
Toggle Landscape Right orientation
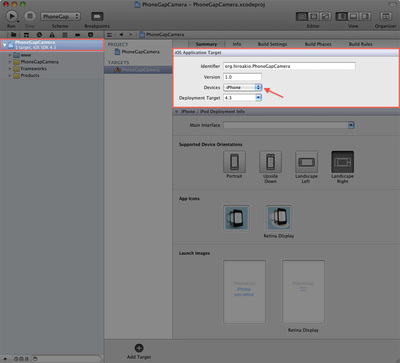pos(342,162)
